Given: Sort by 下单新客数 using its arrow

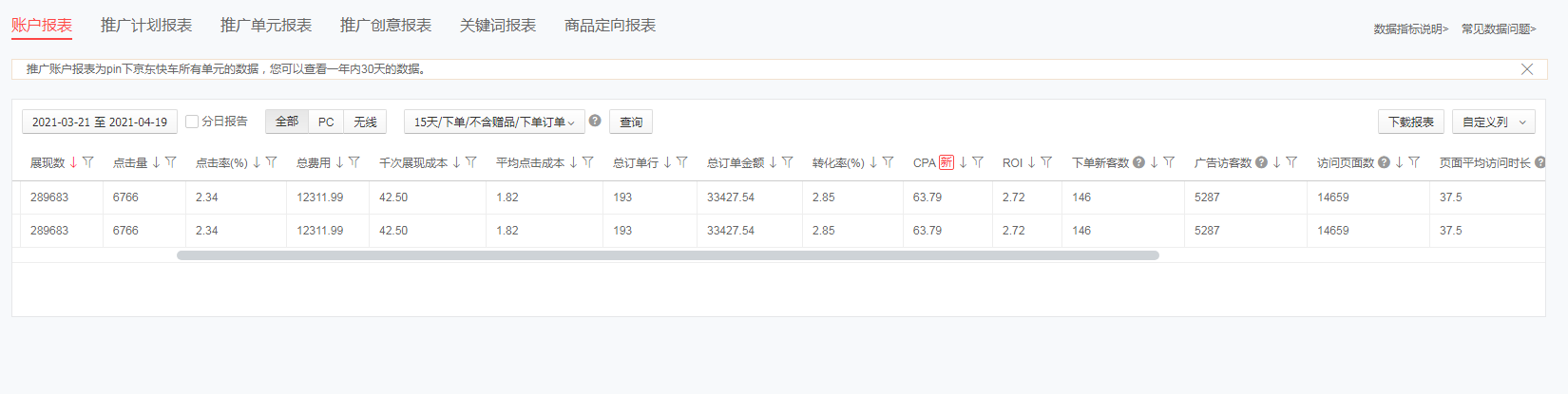Looking at the screenshot, I should (x=1154, y=162).
